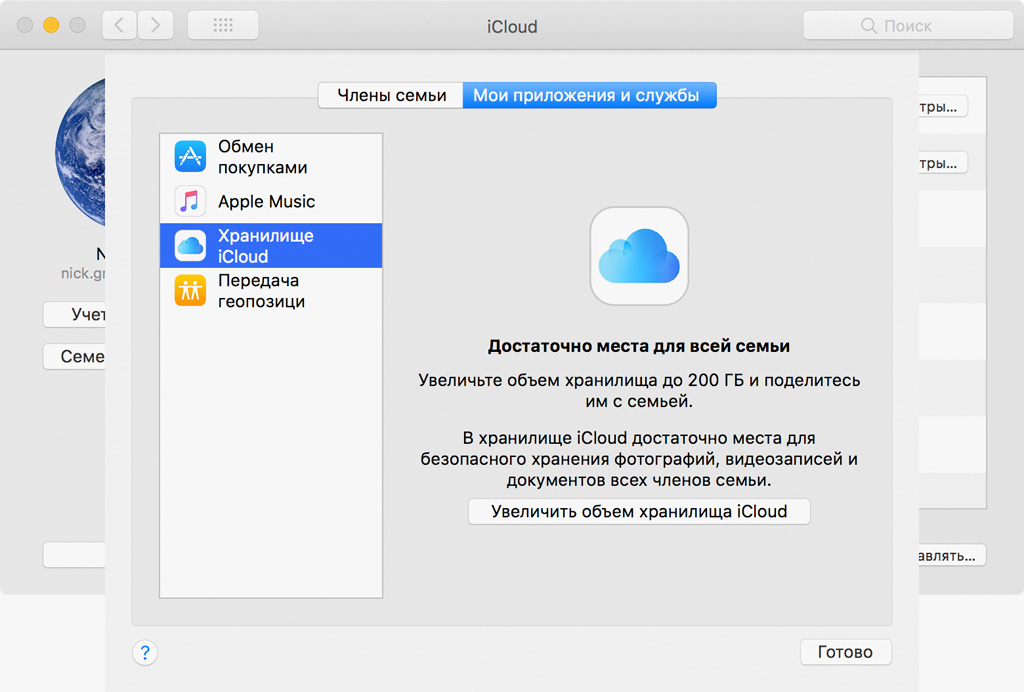1024x692 pixels.
Task: Go back with the left chevron button
Action: click(x=120, y=25)
